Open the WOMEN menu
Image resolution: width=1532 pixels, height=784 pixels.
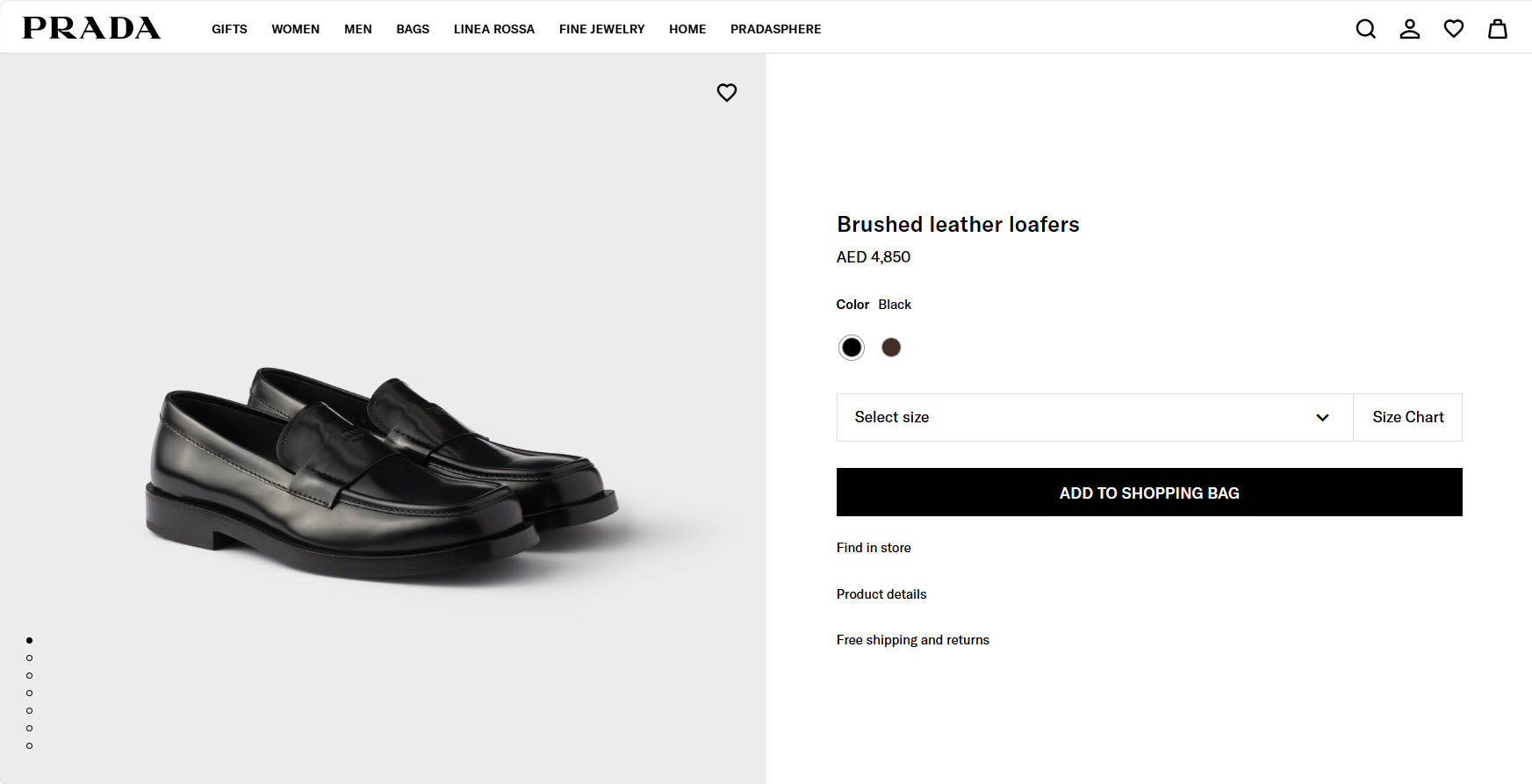295,29
